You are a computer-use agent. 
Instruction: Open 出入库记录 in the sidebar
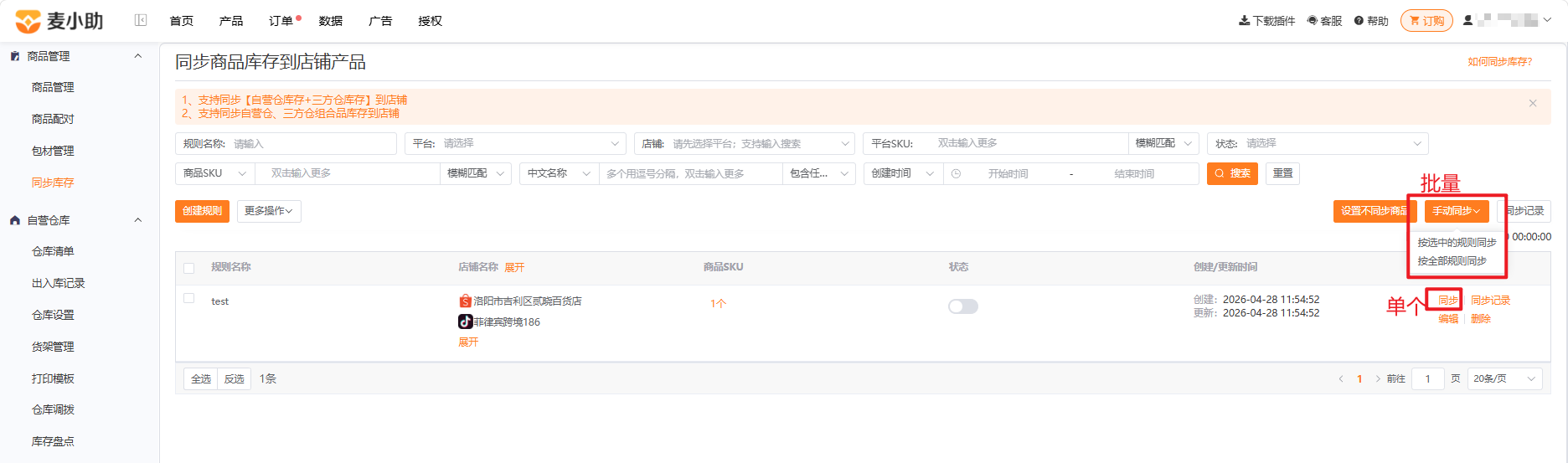[x=59, y=283]
